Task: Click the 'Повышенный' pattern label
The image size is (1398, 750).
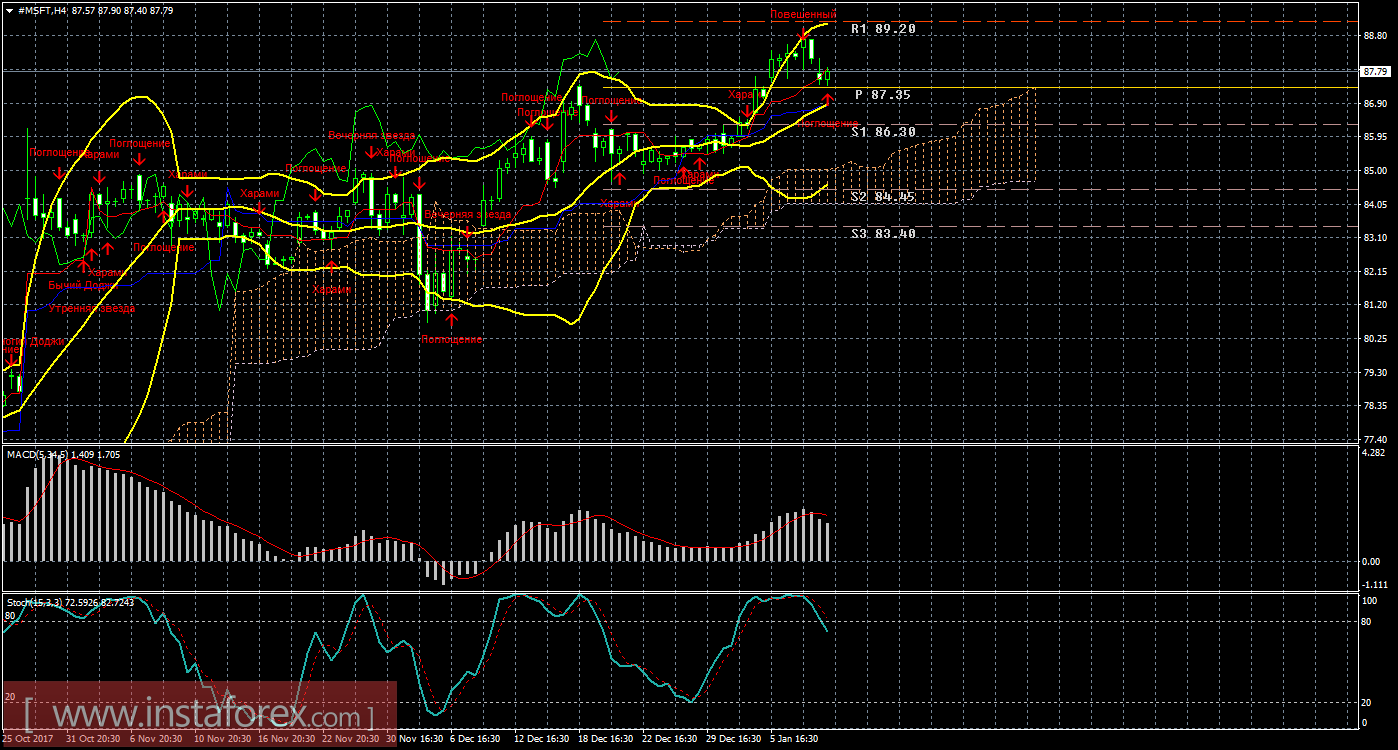Action: (803, 14)
